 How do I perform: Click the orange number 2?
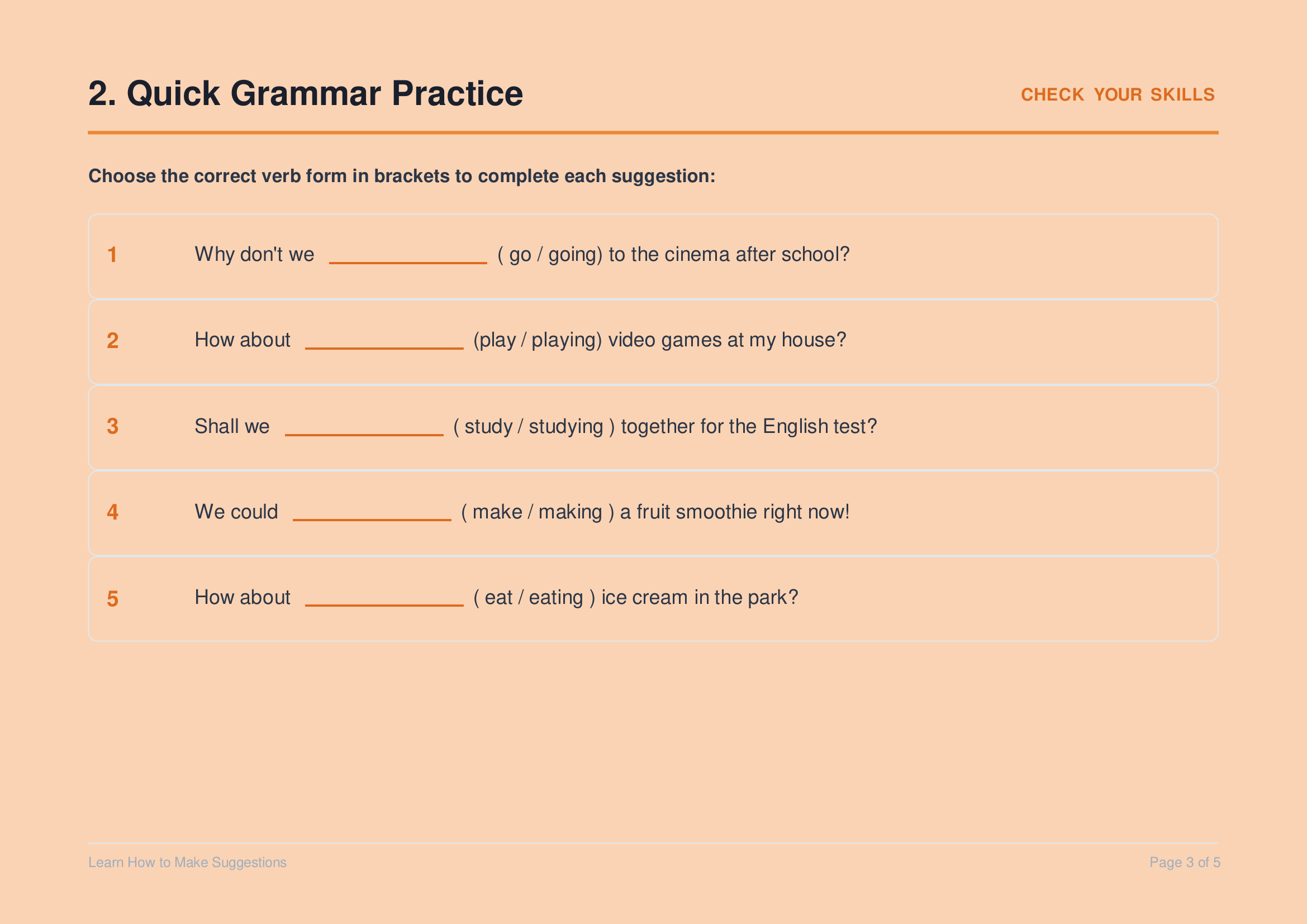(113, 340)
